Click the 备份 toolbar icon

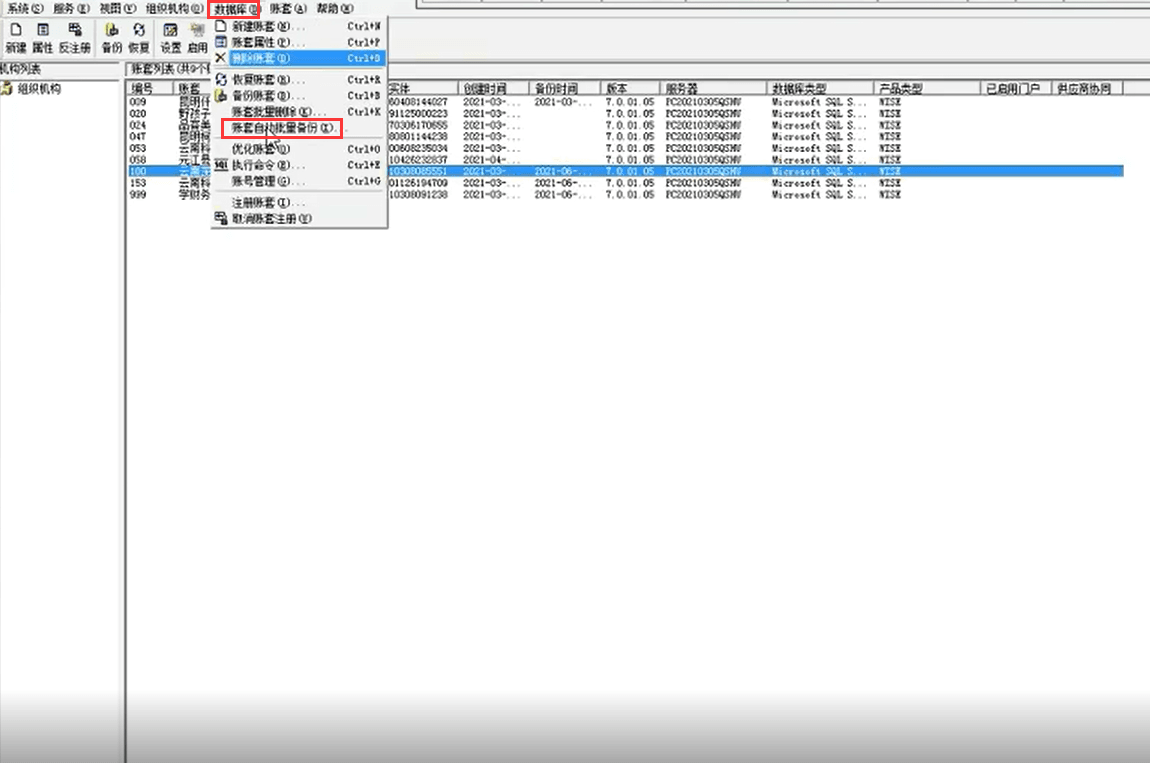111,37
